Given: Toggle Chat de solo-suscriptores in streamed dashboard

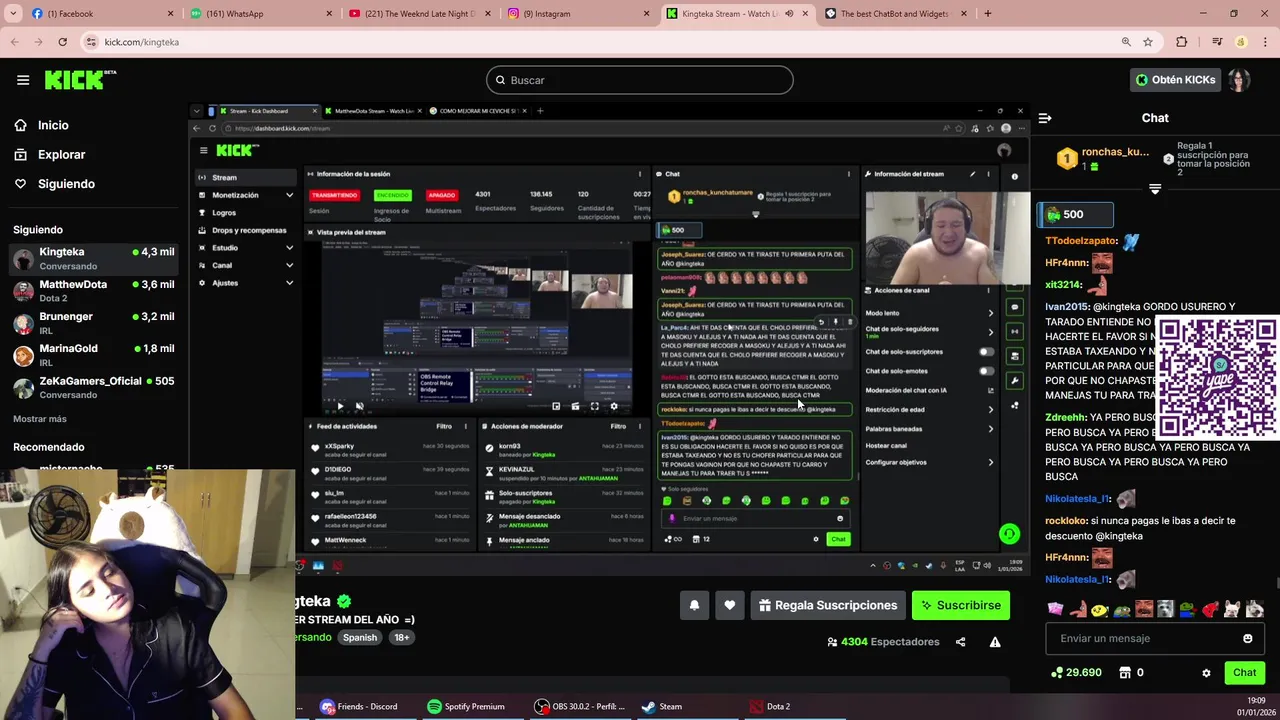Looking at the screenshot, I should pyautogui.click(x=986, y=352).
